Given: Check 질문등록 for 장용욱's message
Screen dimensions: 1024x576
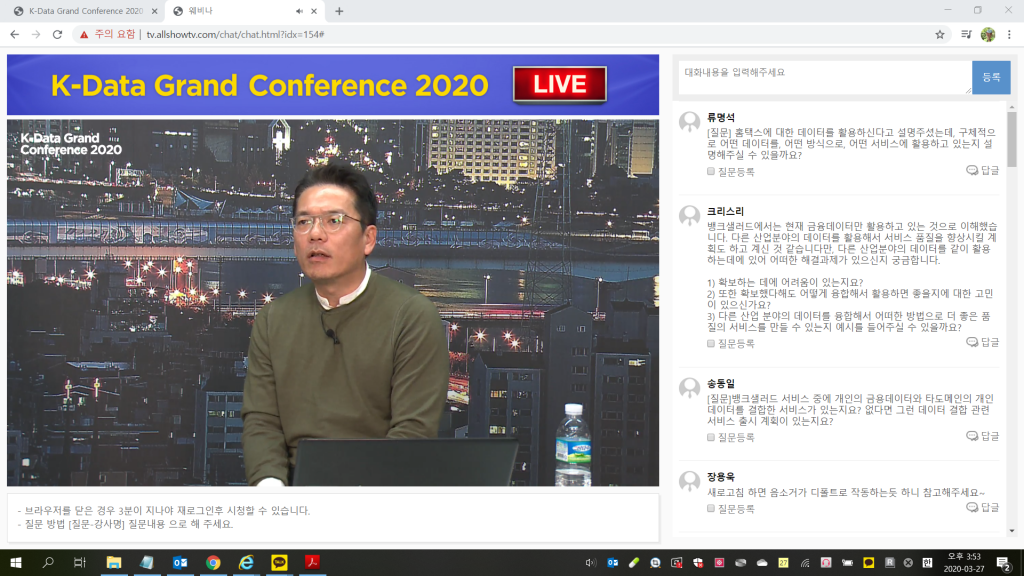Looking at the screenshot, I should click(711, 509).
